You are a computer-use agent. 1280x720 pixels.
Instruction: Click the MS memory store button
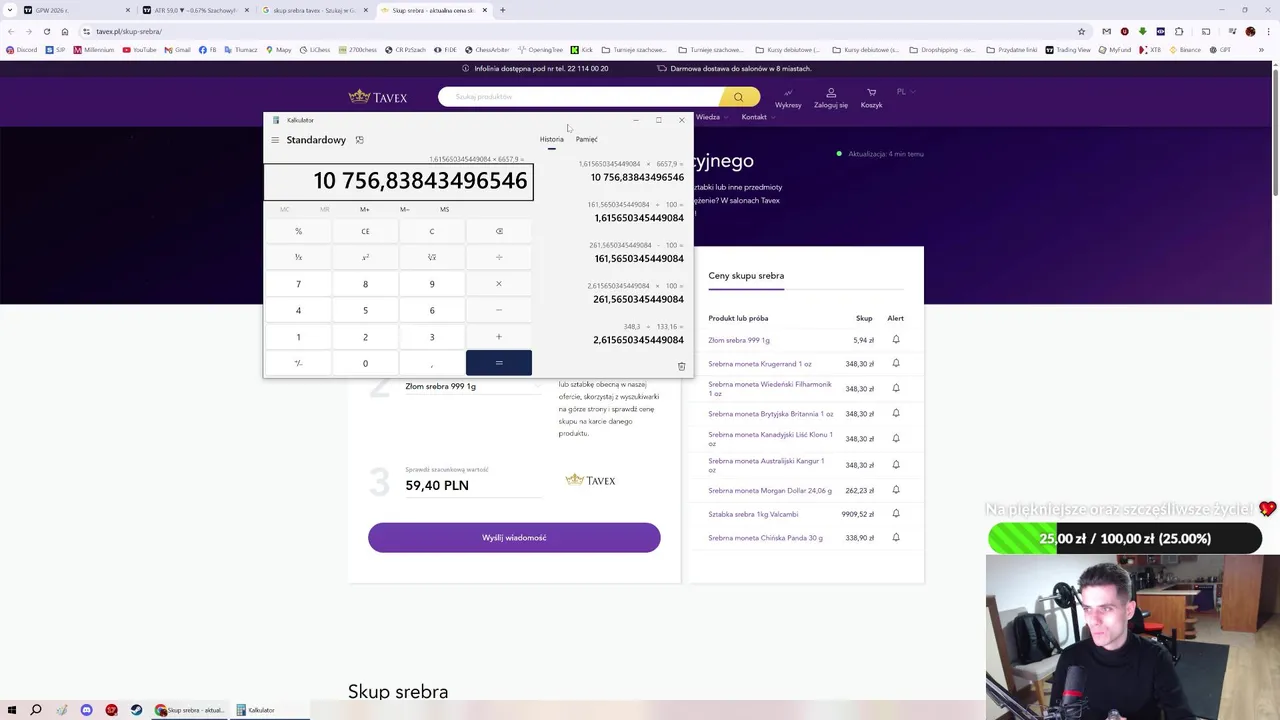pyautogui.click(x=444, y=209)
